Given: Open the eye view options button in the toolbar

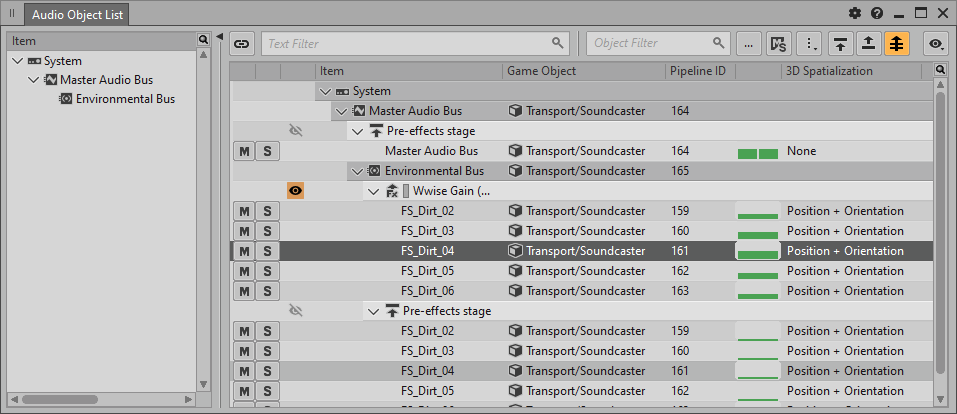Looking at the screenshot, I should pos(937,43).
